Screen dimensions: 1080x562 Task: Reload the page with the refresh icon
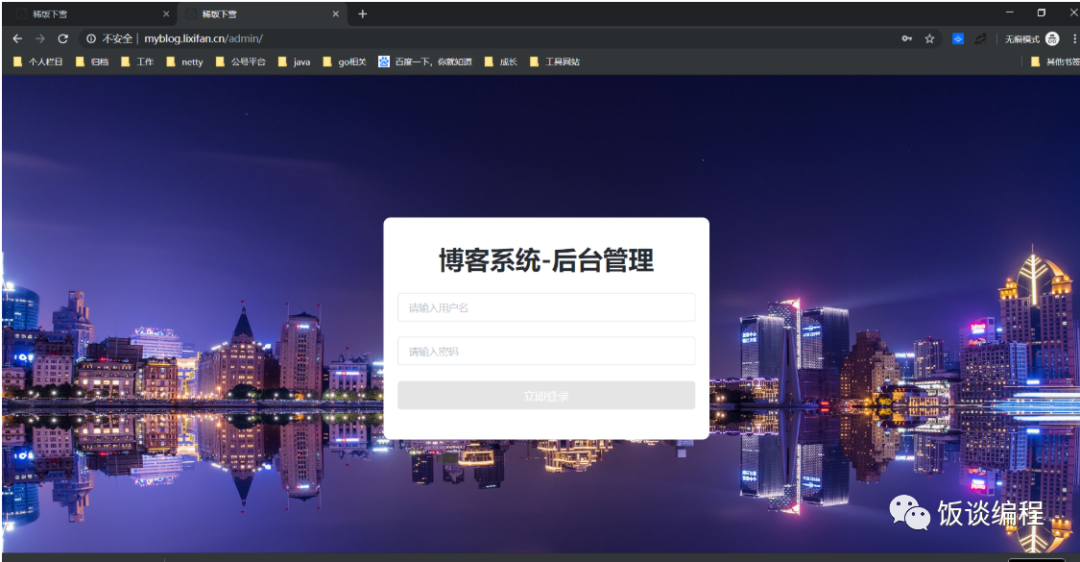click(x=63, y=39)
